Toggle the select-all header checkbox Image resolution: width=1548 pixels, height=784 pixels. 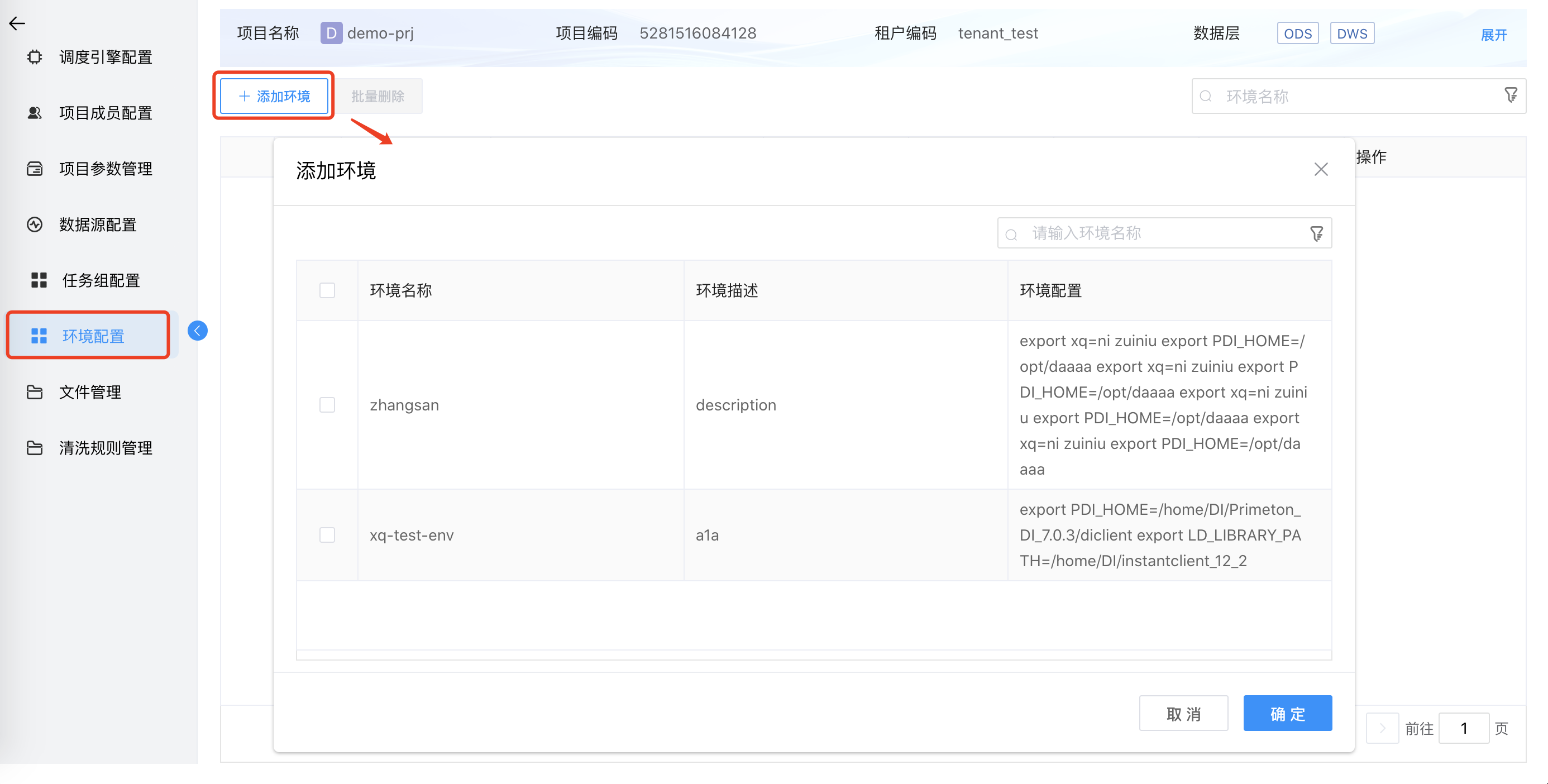(x=327, y=291)
